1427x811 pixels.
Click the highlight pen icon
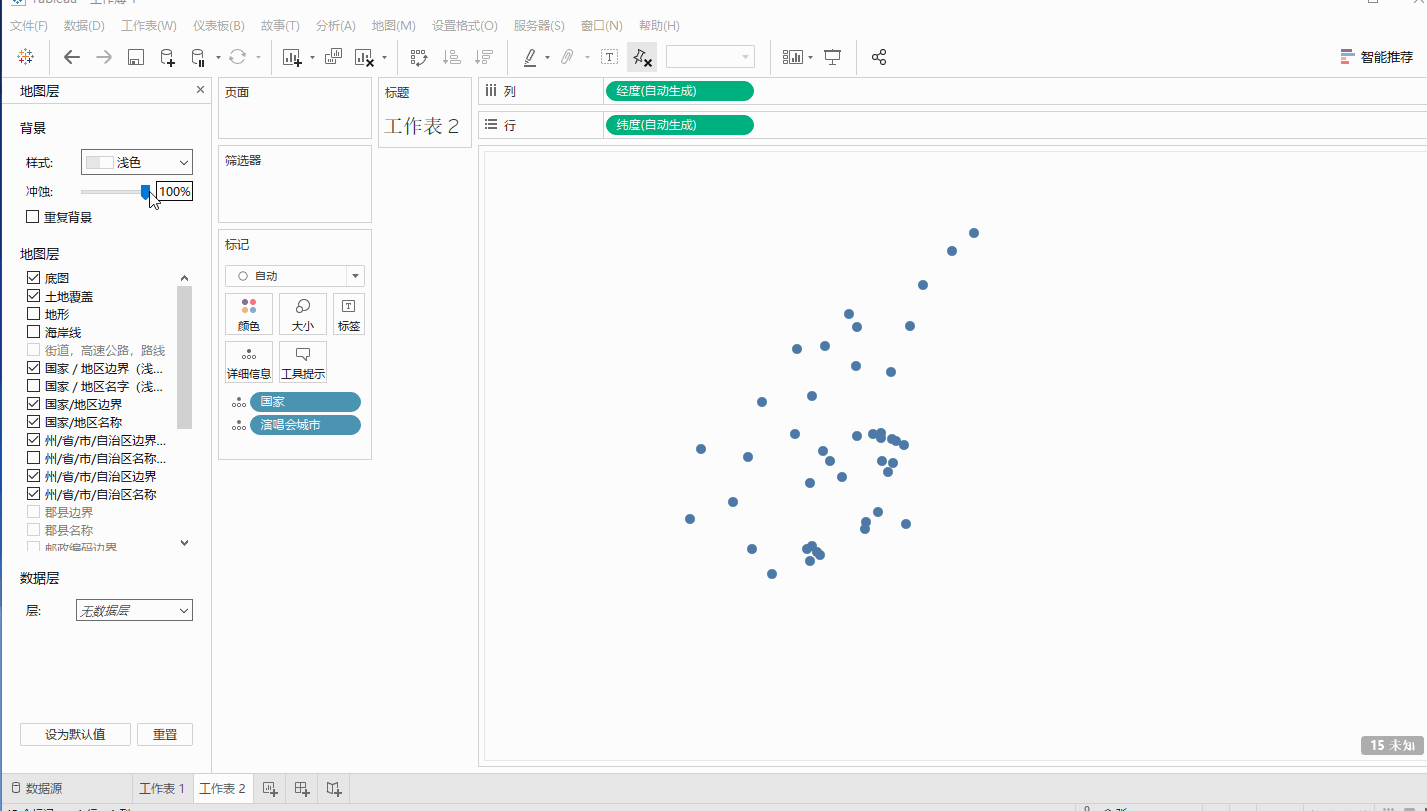click(530, 57)
